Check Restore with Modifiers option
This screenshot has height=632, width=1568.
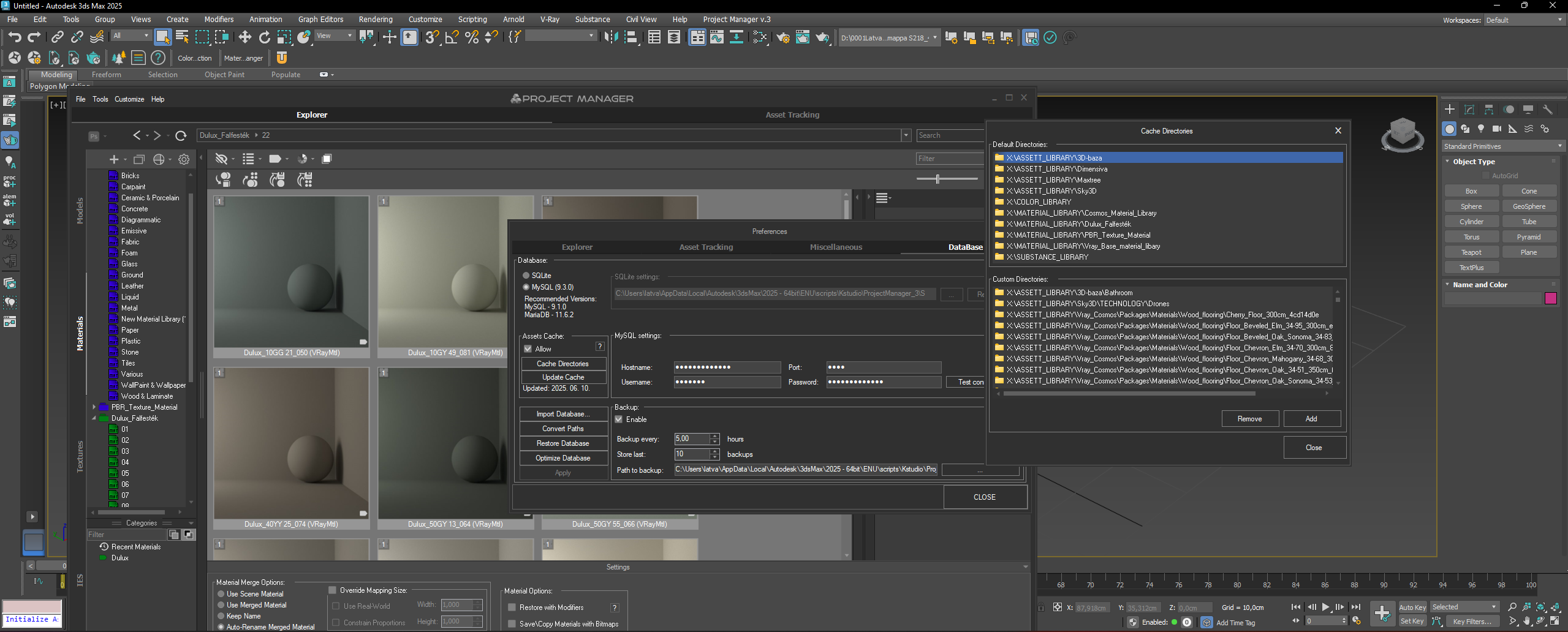click(512, 608)
